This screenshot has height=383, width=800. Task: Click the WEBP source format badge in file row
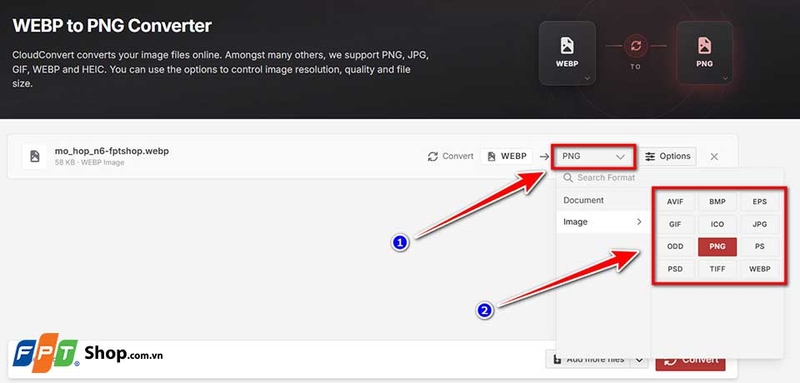coord(506,157)
